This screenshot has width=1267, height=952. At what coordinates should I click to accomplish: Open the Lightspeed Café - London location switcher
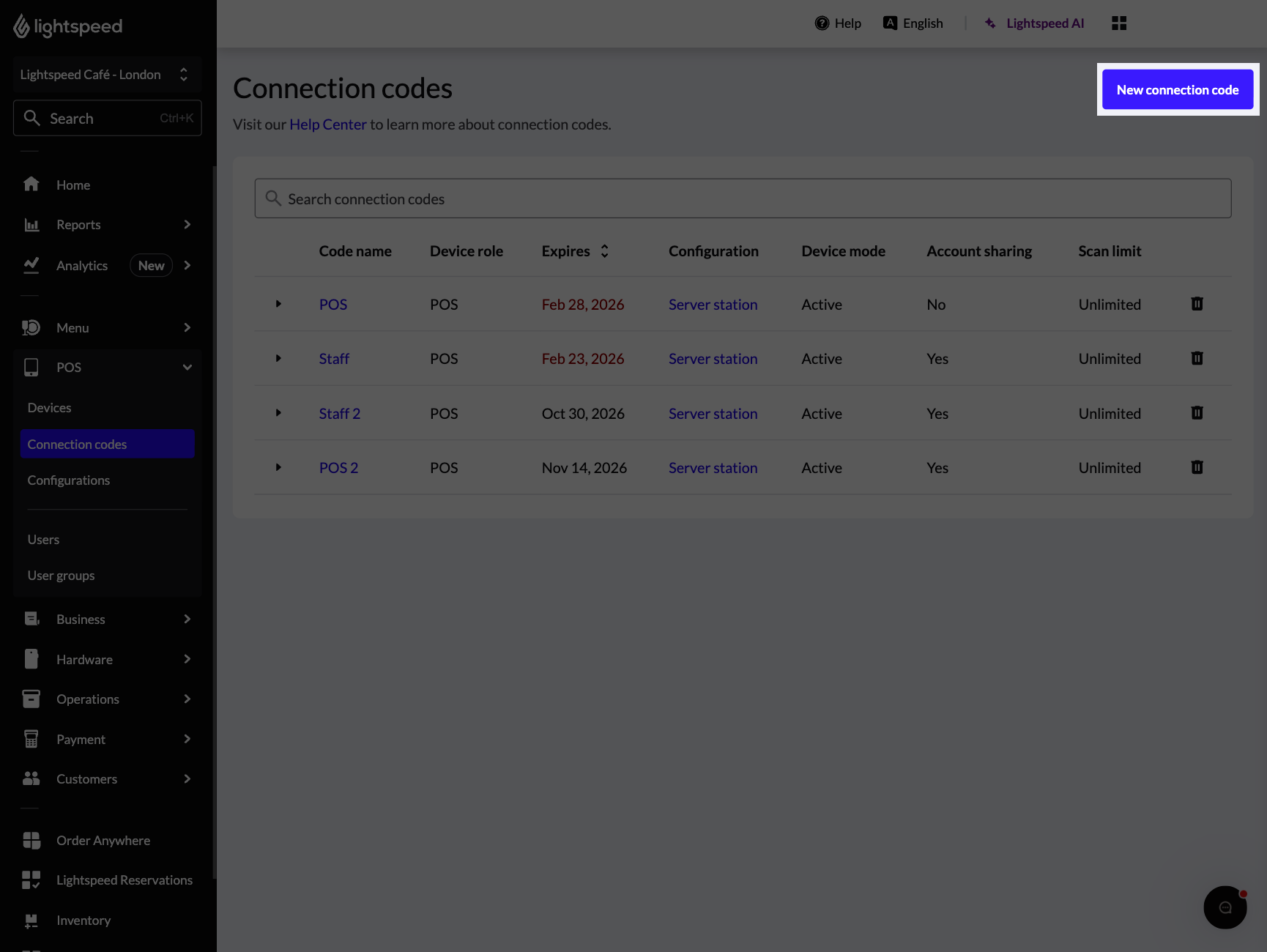click(107, 74)
